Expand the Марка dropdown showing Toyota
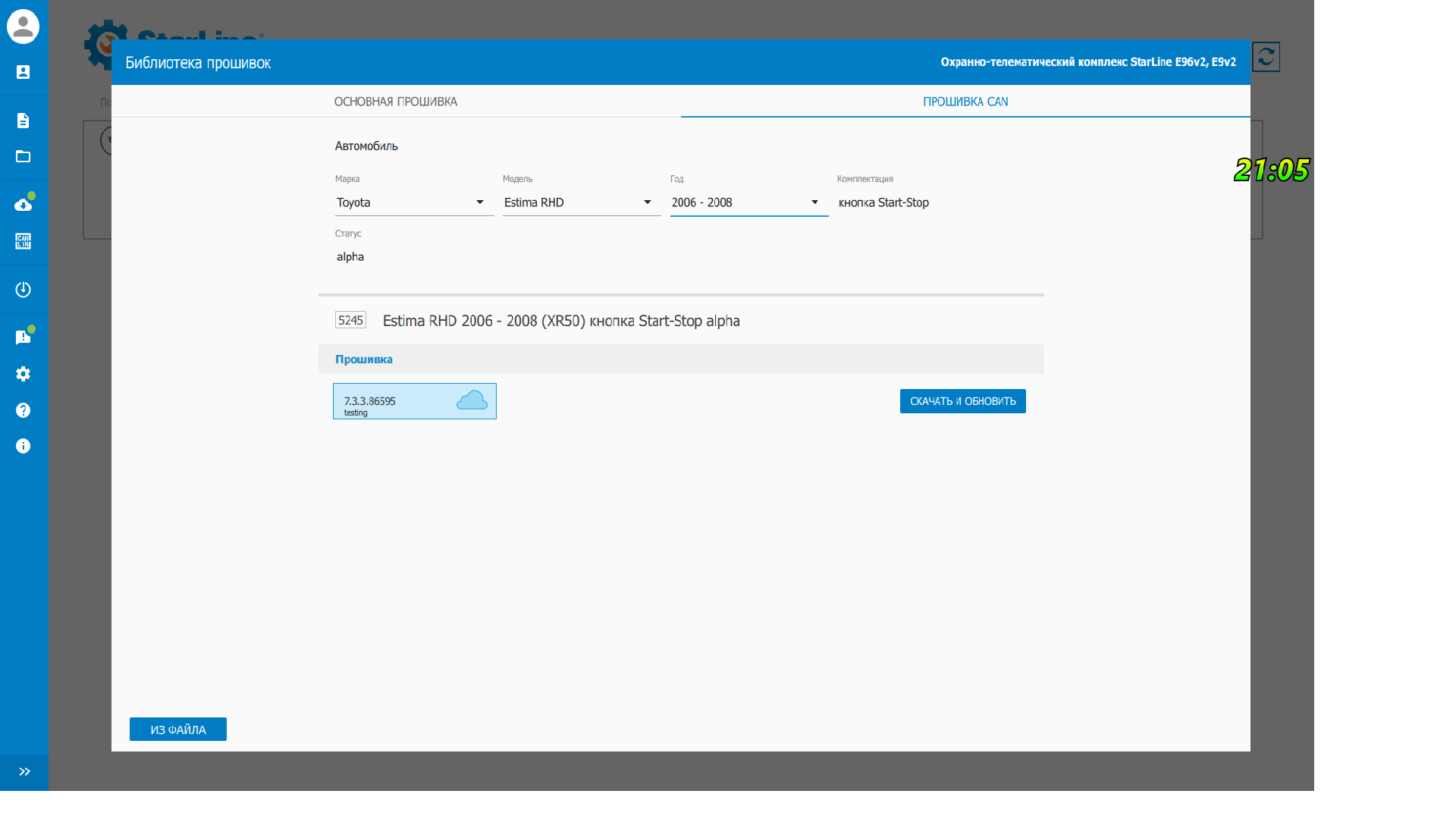This screenshot has height=819, width=1456. (x=413, y=202)
